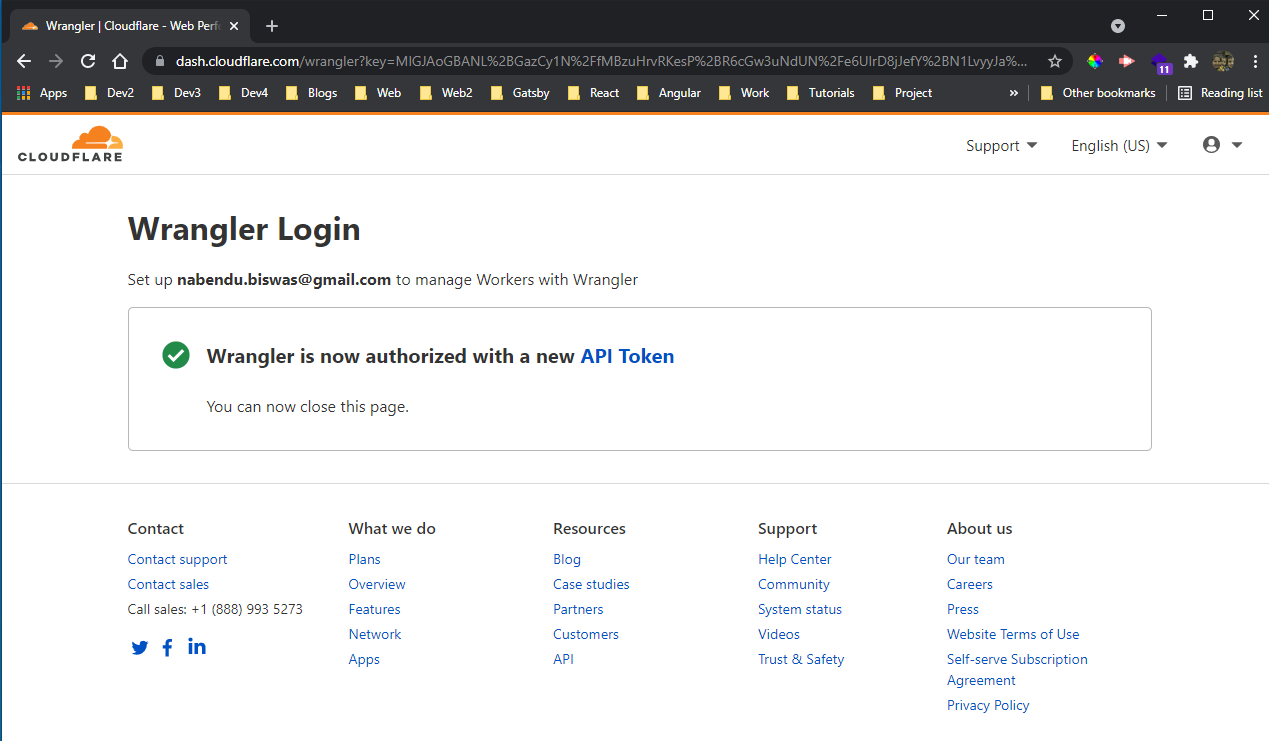Open the Tutorials bookmarks folder
This screenshot has width=1269, height=741.
[820, 93]
